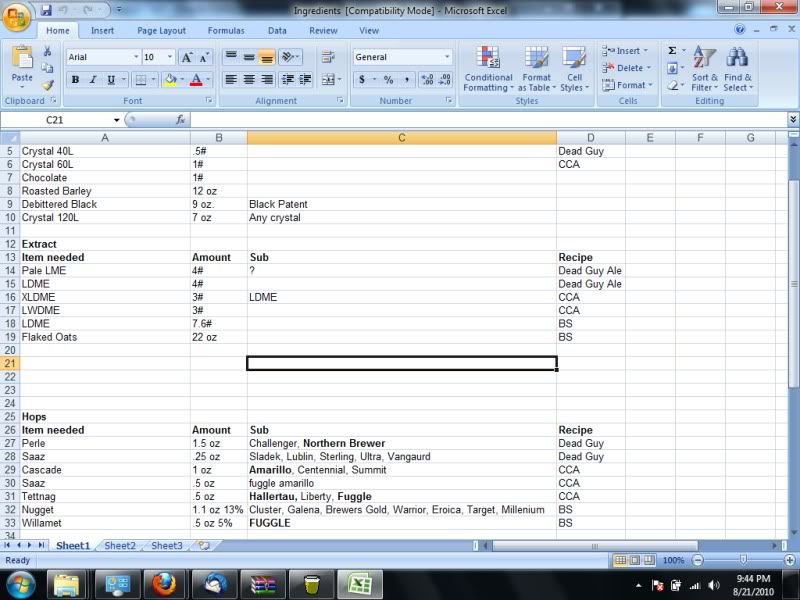Apply the font color
This screenshot has height=600, width=800.
click(196, 80)
